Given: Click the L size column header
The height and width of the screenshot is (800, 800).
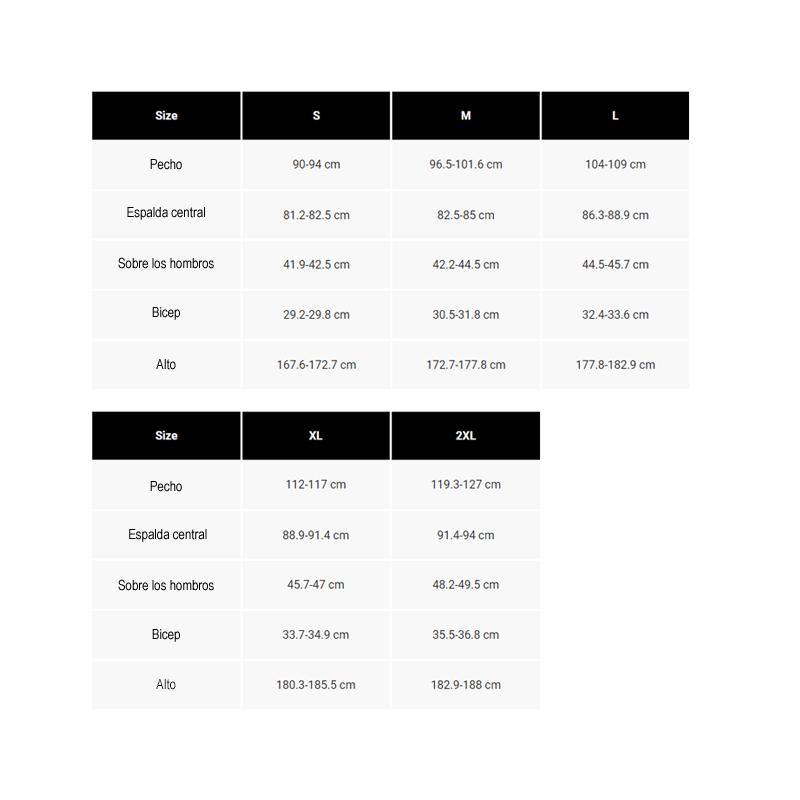Looking at the screenshot, I should (x=615, y=116).
